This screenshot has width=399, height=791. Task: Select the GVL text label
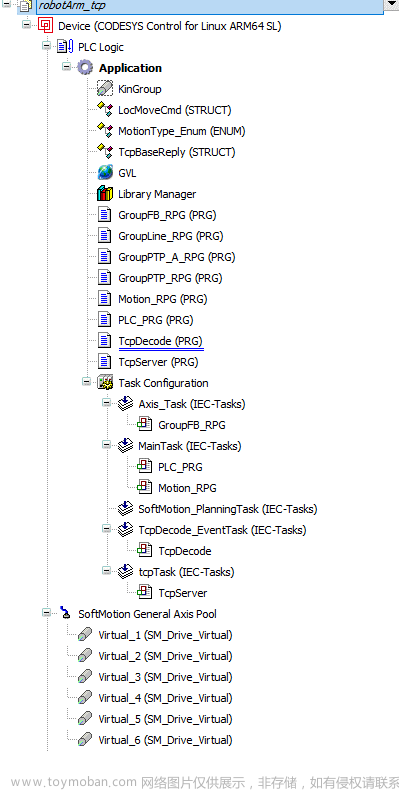click(127, 173)
